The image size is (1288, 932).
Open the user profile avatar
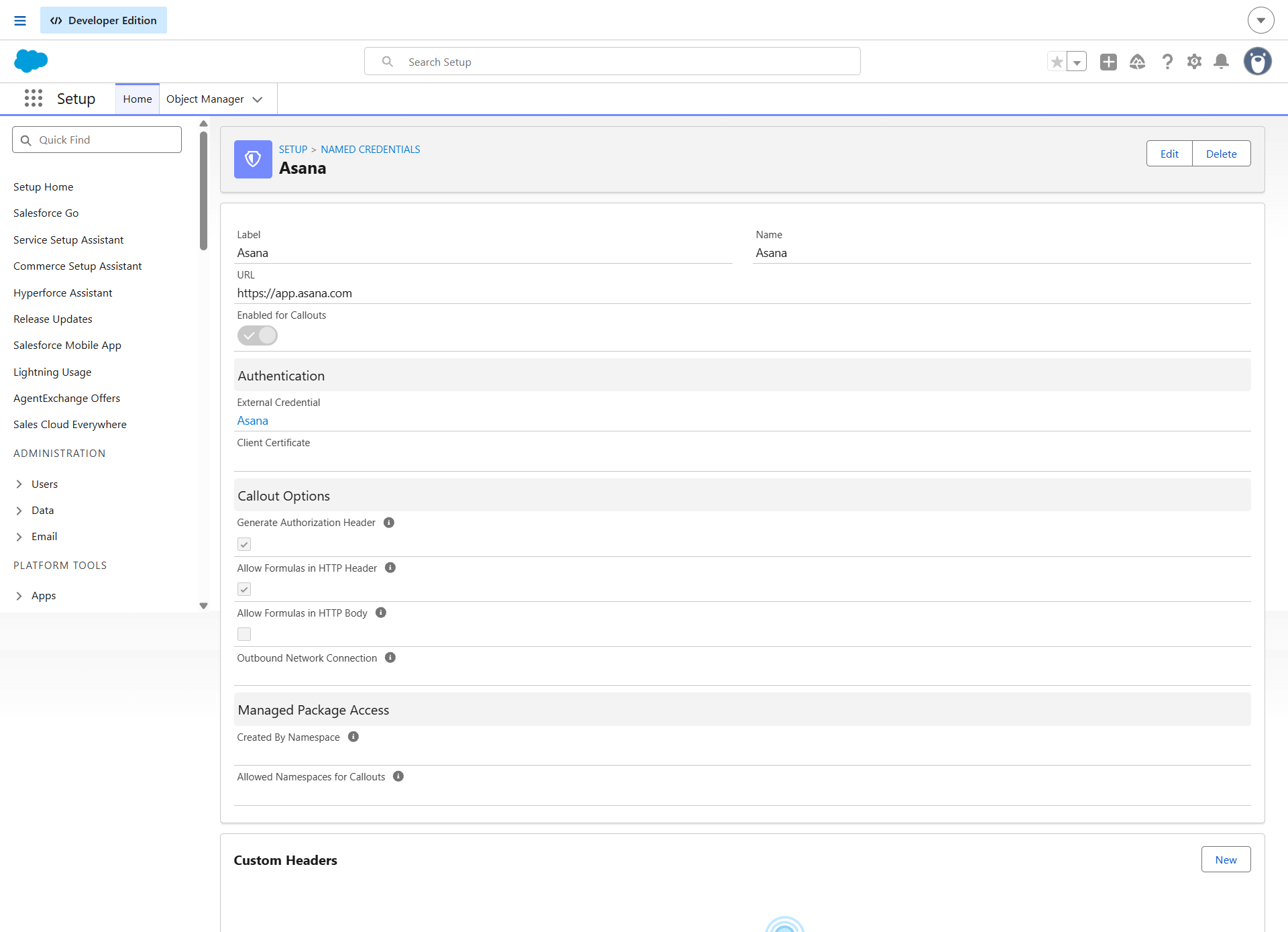click(x=1258, y=62)
